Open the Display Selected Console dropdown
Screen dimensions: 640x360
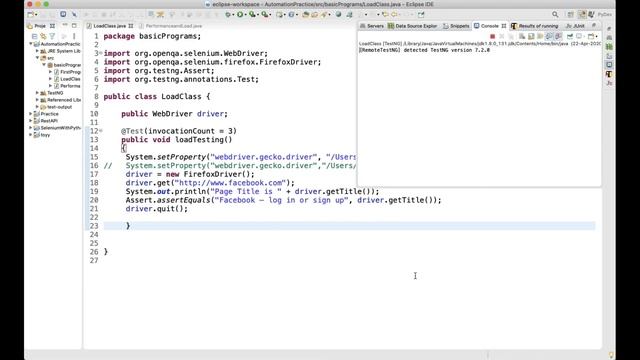click(584, 36)
